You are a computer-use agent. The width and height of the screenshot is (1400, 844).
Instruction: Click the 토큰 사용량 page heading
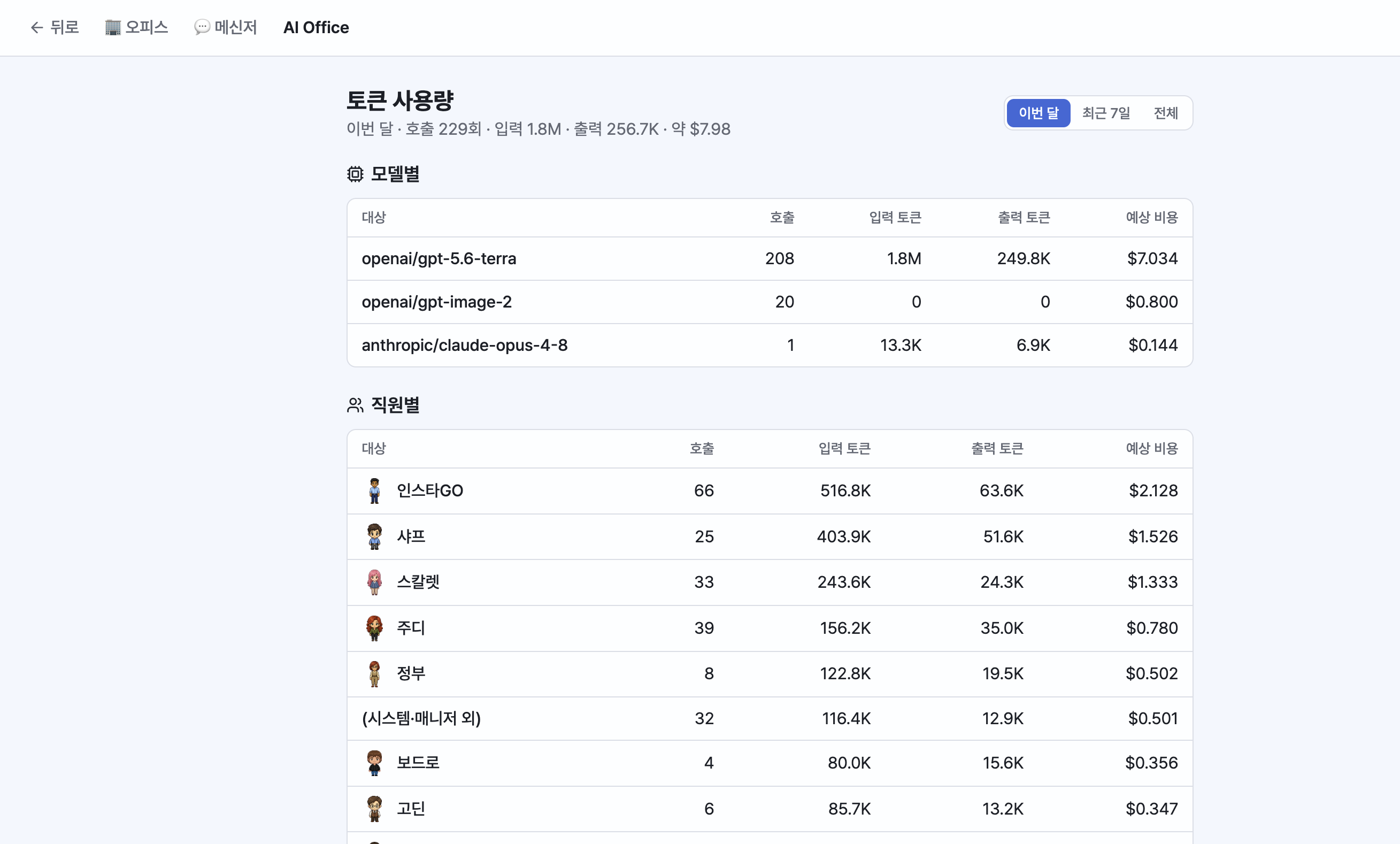(x=400, y=101)
